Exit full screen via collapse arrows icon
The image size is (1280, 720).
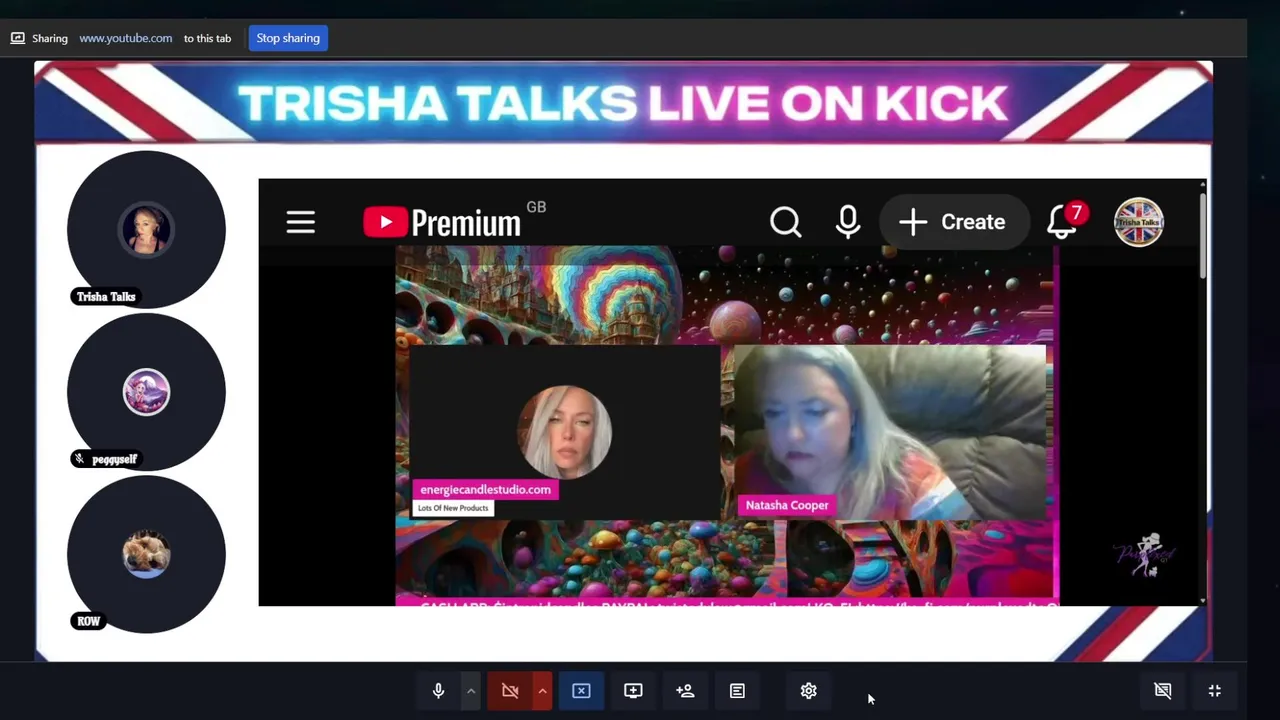coord(1215,691)
